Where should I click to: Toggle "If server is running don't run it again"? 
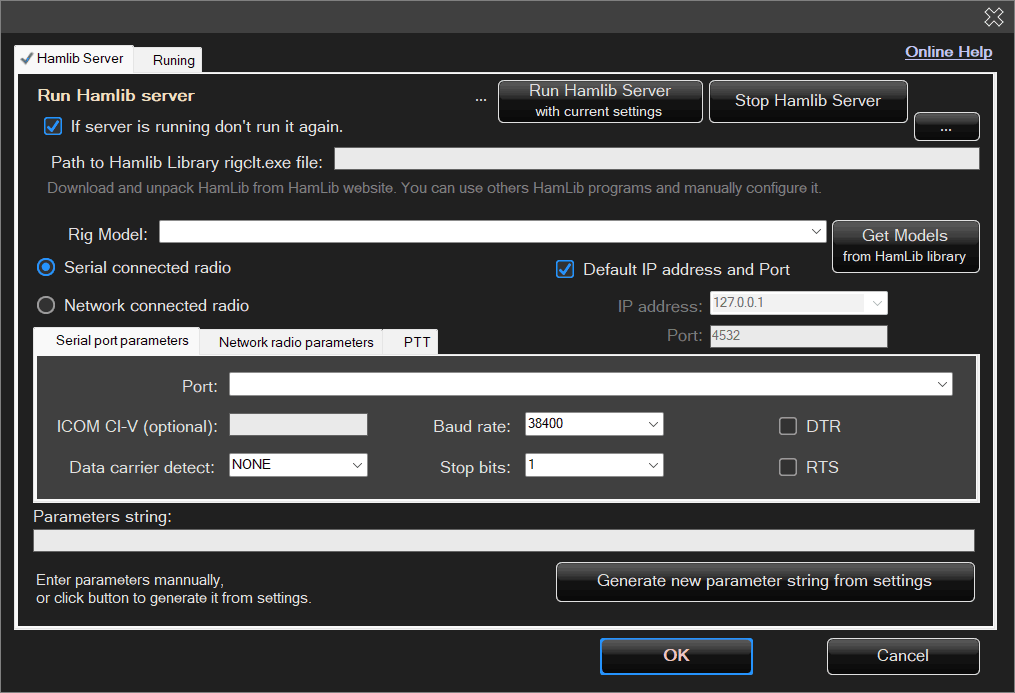click(53, 127)
